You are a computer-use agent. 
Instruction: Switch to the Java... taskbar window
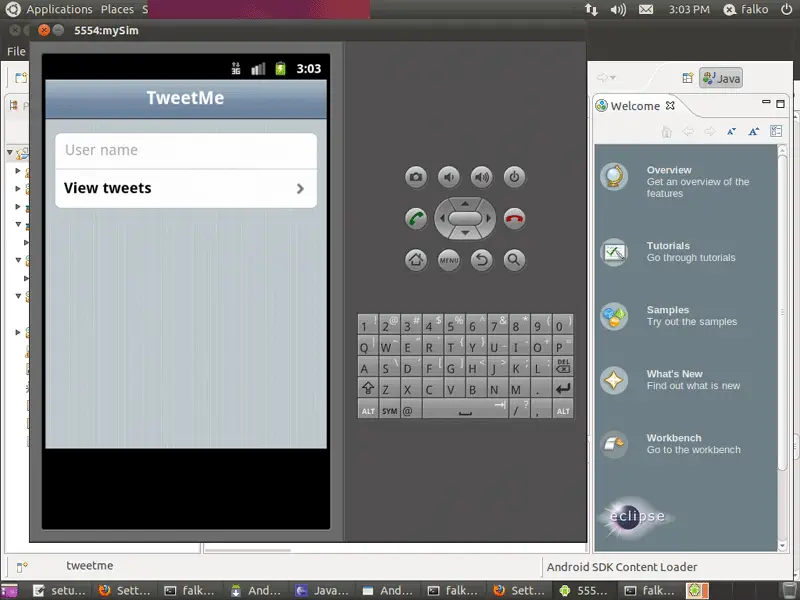coord(322,590)
